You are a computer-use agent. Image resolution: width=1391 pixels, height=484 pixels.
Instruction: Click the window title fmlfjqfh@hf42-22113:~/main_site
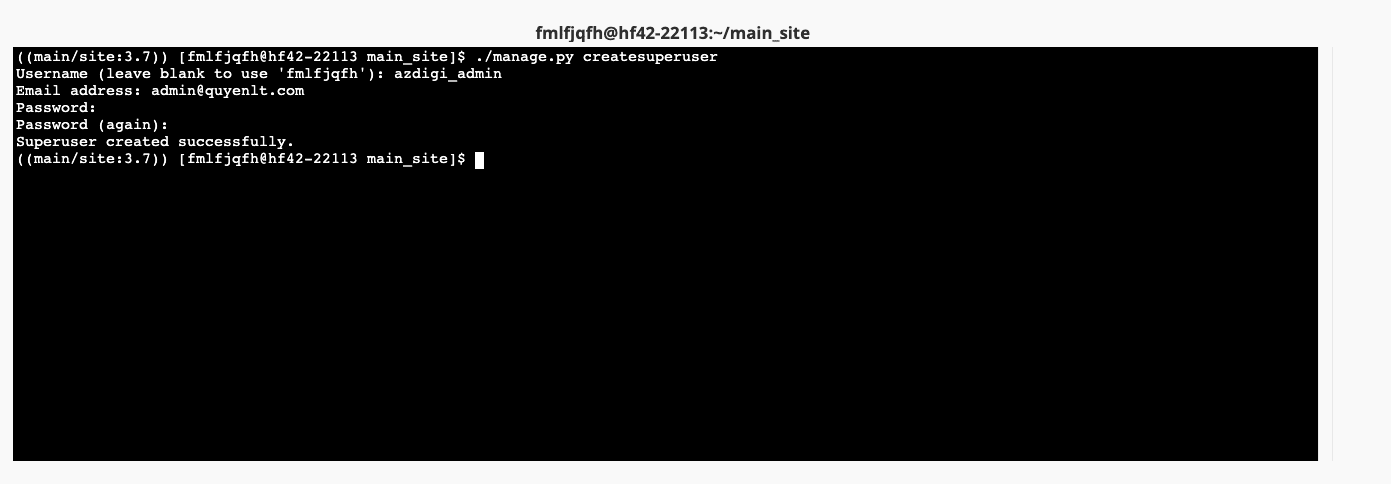coord(673,33)
